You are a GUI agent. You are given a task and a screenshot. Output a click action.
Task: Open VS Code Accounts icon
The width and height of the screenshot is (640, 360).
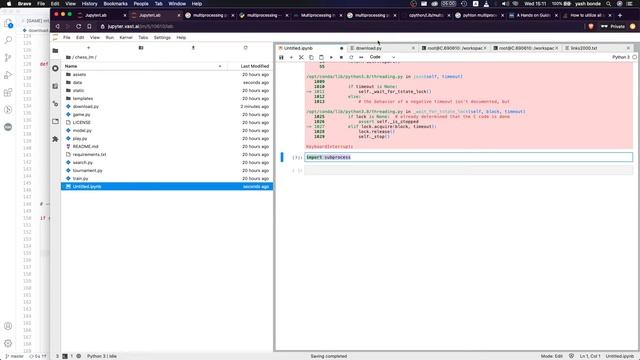(x=8, y=326)
